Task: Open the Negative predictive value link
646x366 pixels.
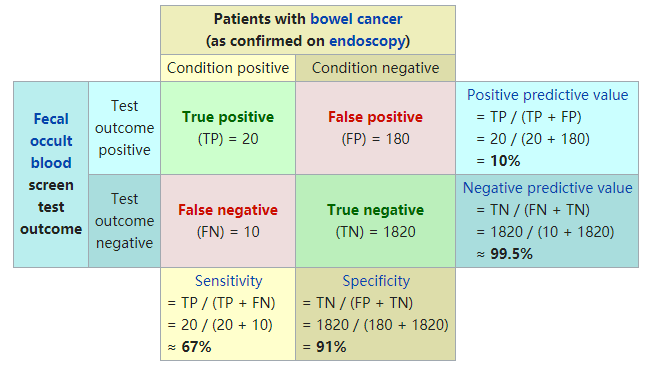Action: (548, 188)
